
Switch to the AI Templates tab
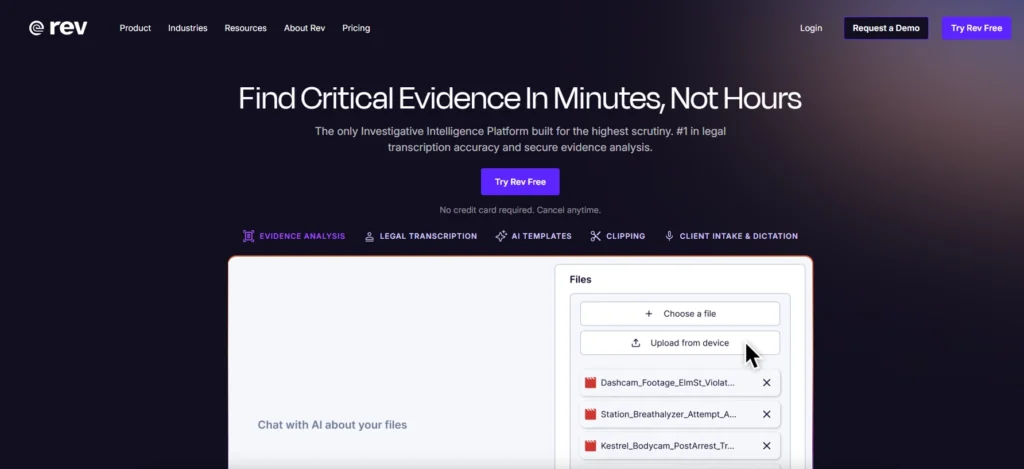(534, 236)
